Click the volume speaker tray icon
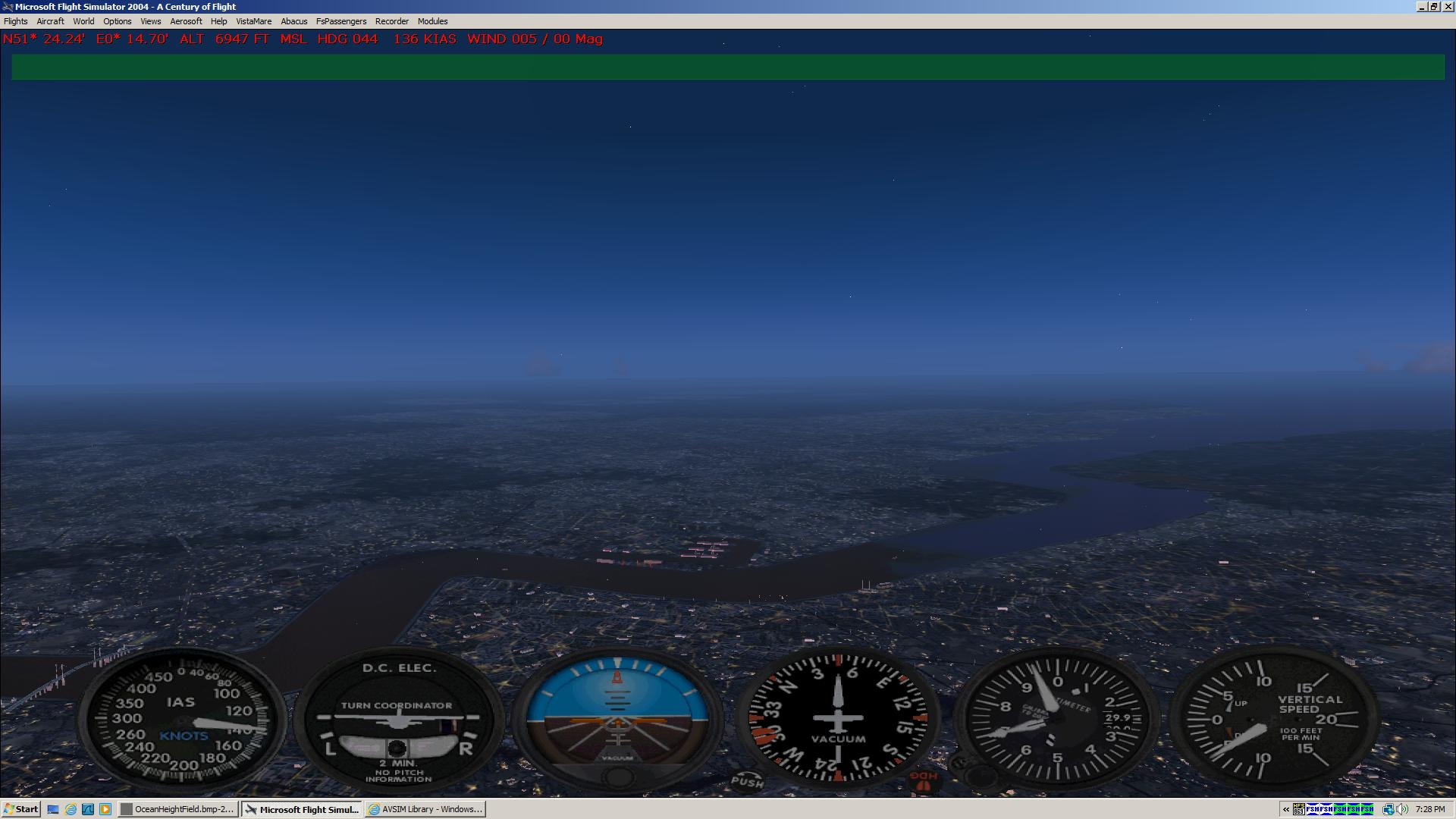Screen dimensions: 1456x819 click(x=1402, y=809)
